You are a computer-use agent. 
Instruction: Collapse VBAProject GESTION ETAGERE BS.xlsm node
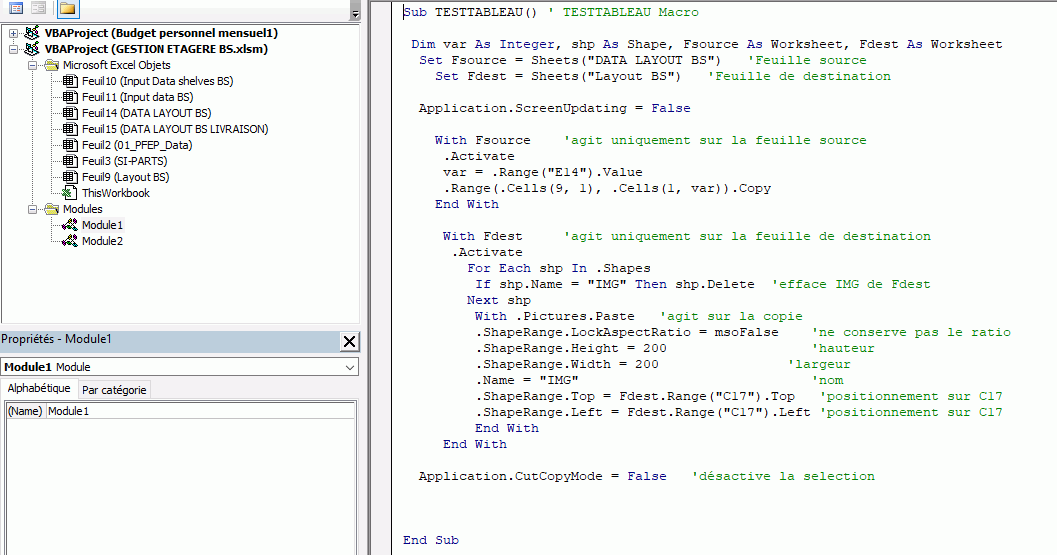tap(14, 49)
